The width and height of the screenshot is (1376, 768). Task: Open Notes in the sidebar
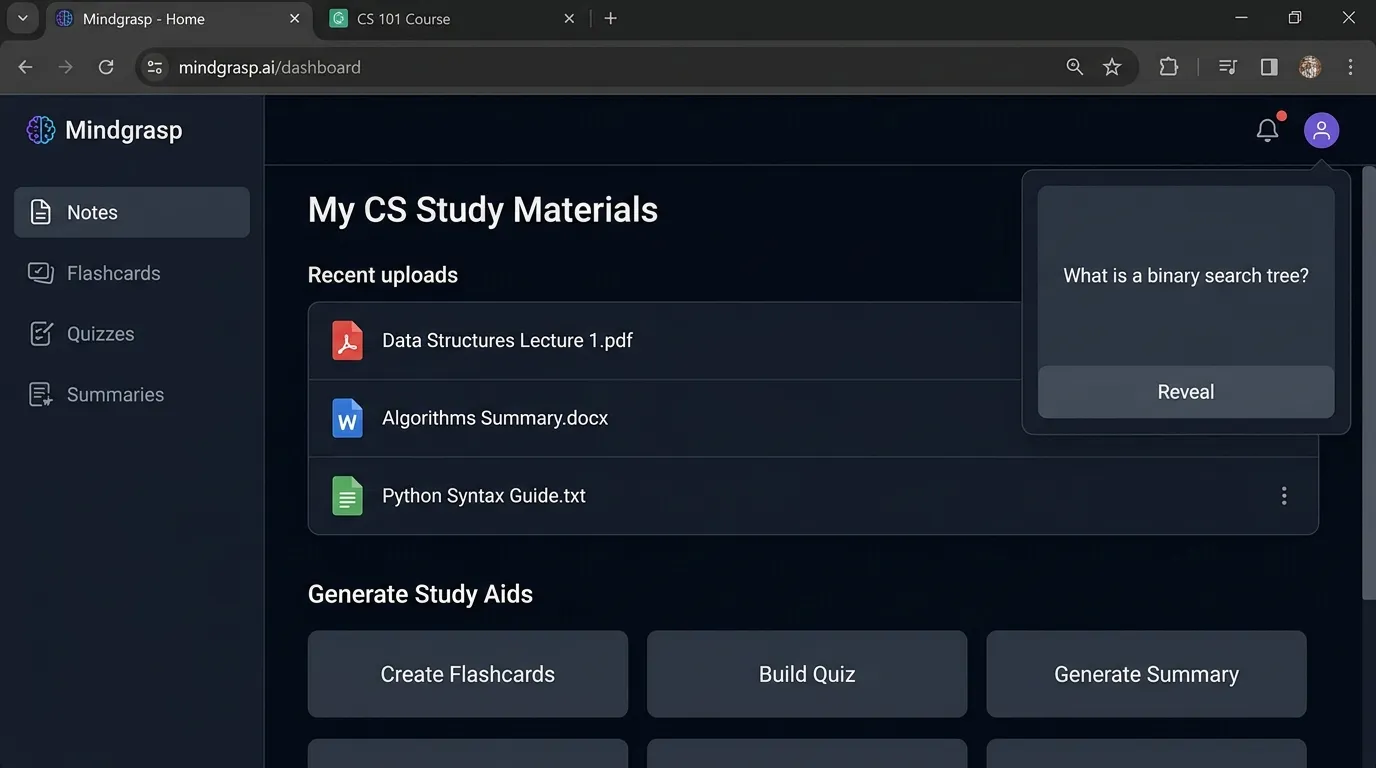tap(132, 212)
